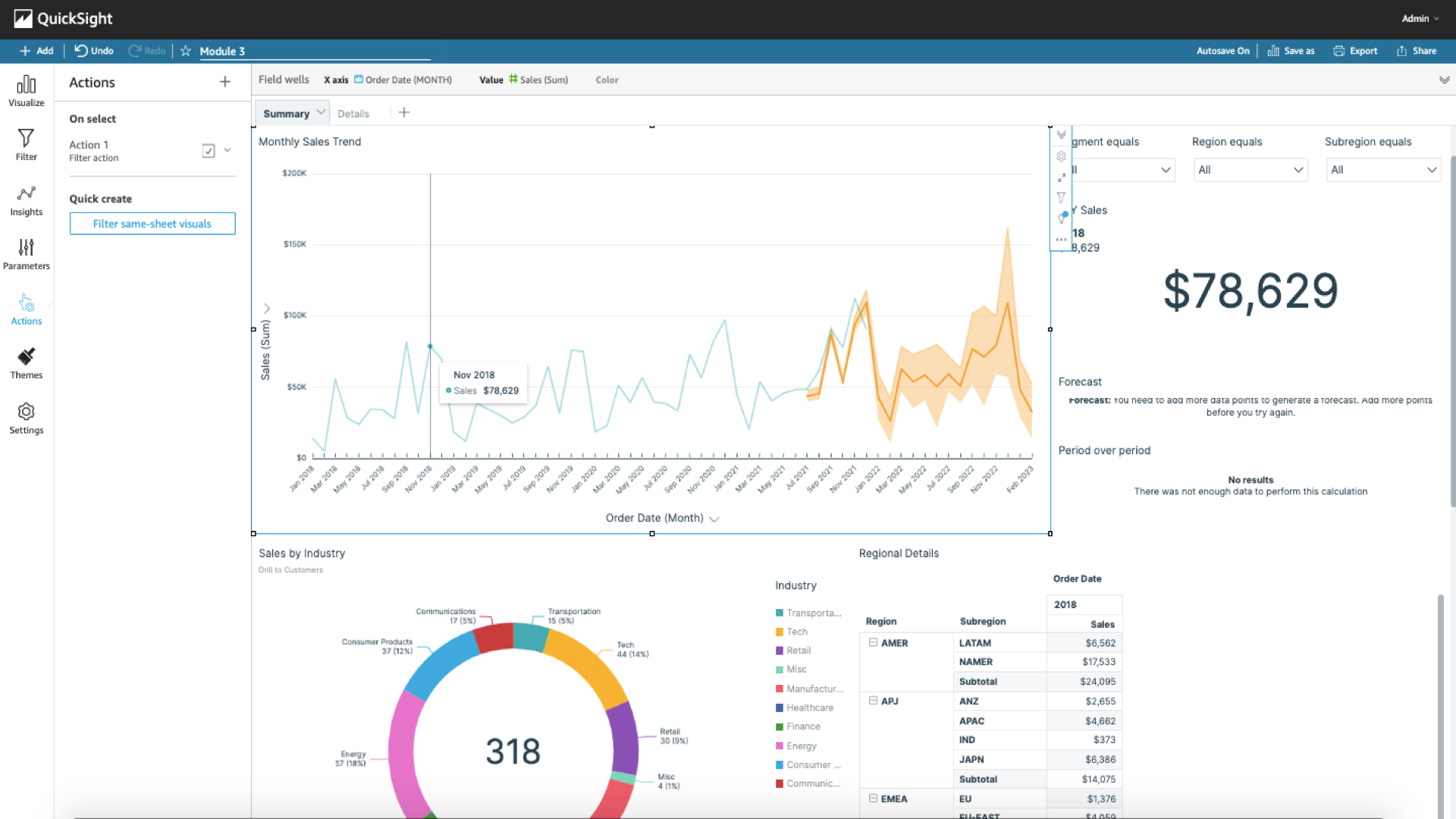
Task: Click the QuickSight logo
Action: 63,18
